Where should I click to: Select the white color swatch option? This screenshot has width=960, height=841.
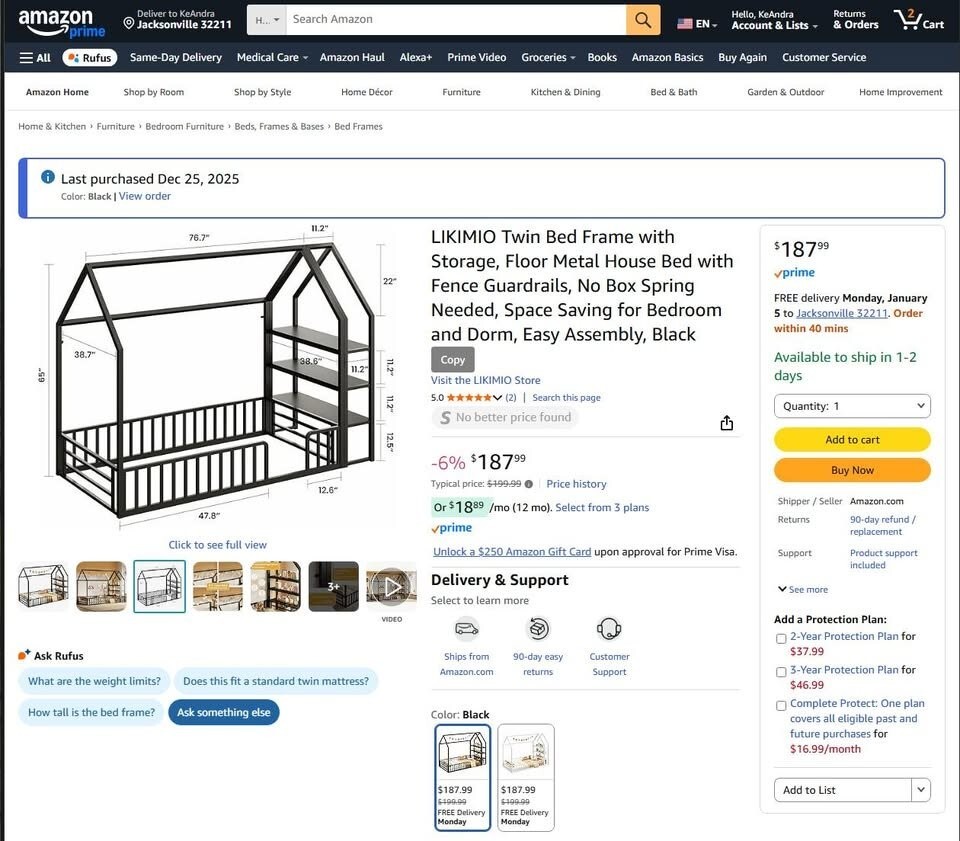pyautogui.click(x=526, y=776)
